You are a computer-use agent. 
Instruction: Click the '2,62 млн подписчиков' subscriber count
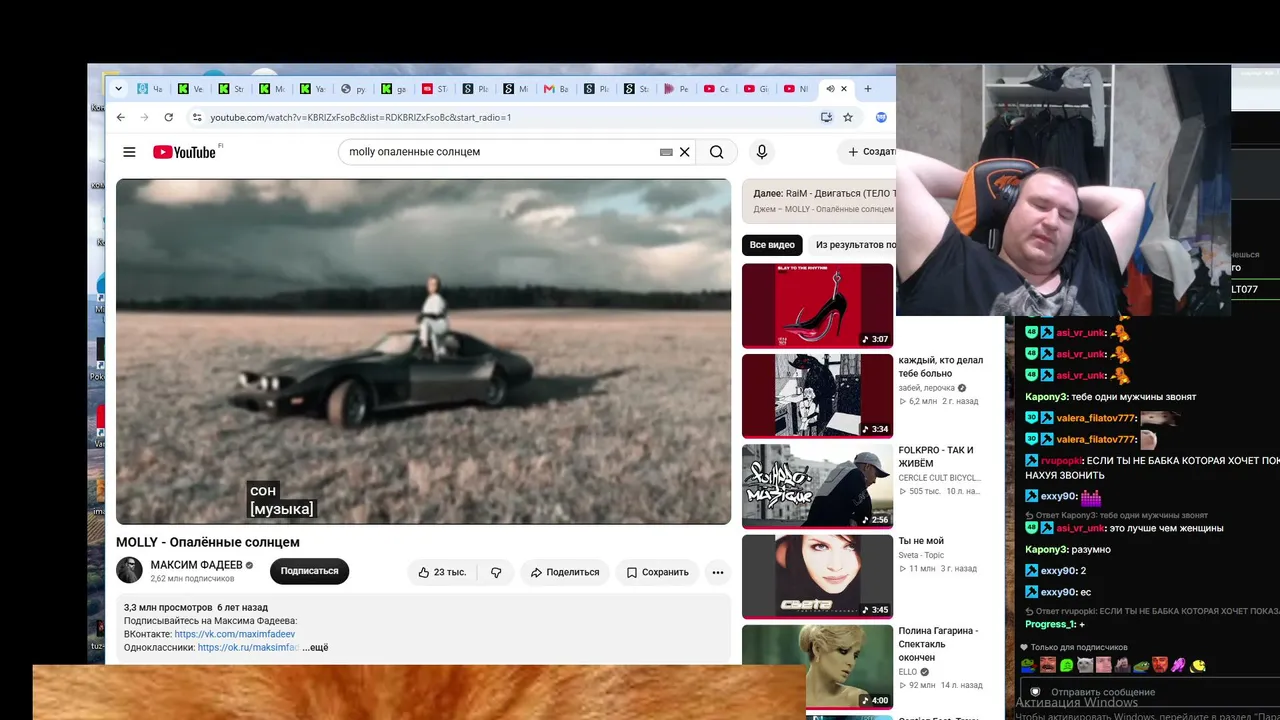click(x=192, y=579)
